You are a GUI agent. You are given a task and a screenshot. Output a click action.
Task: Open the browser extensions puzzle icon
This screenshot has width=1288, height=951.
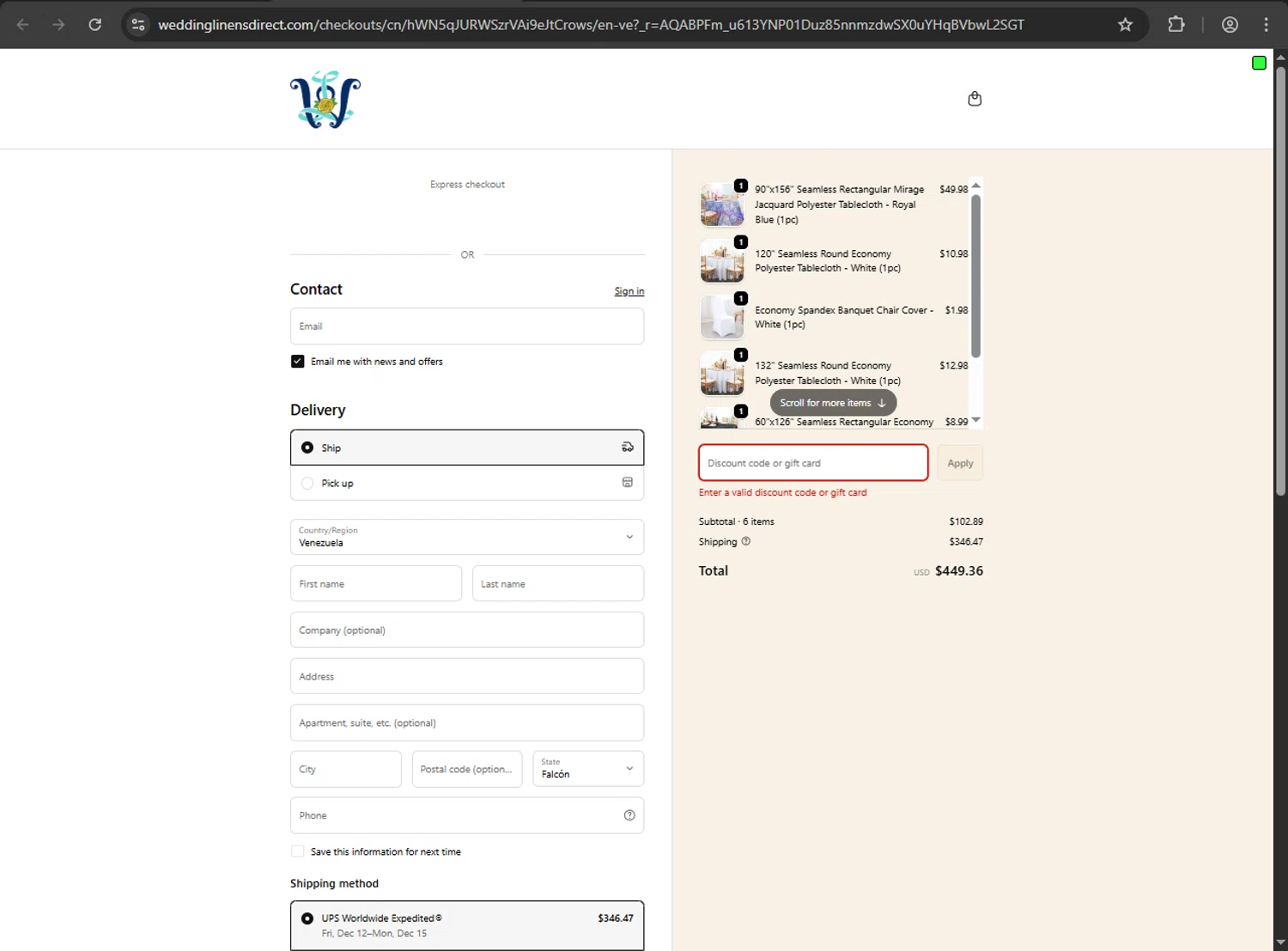1176,25
